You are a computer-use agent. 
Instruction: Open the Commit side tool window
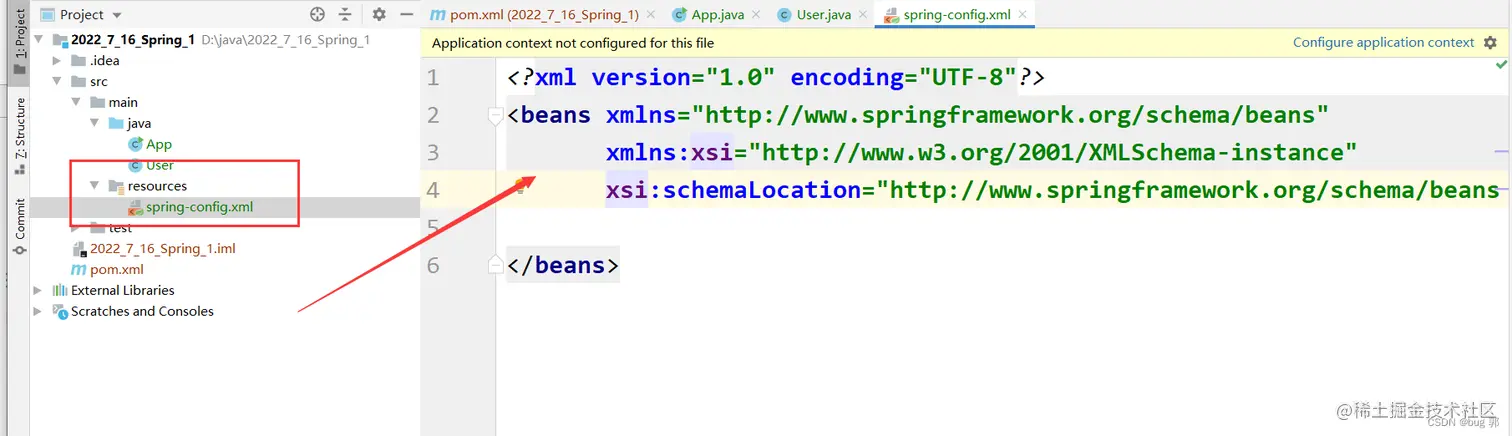click(19, 226)
